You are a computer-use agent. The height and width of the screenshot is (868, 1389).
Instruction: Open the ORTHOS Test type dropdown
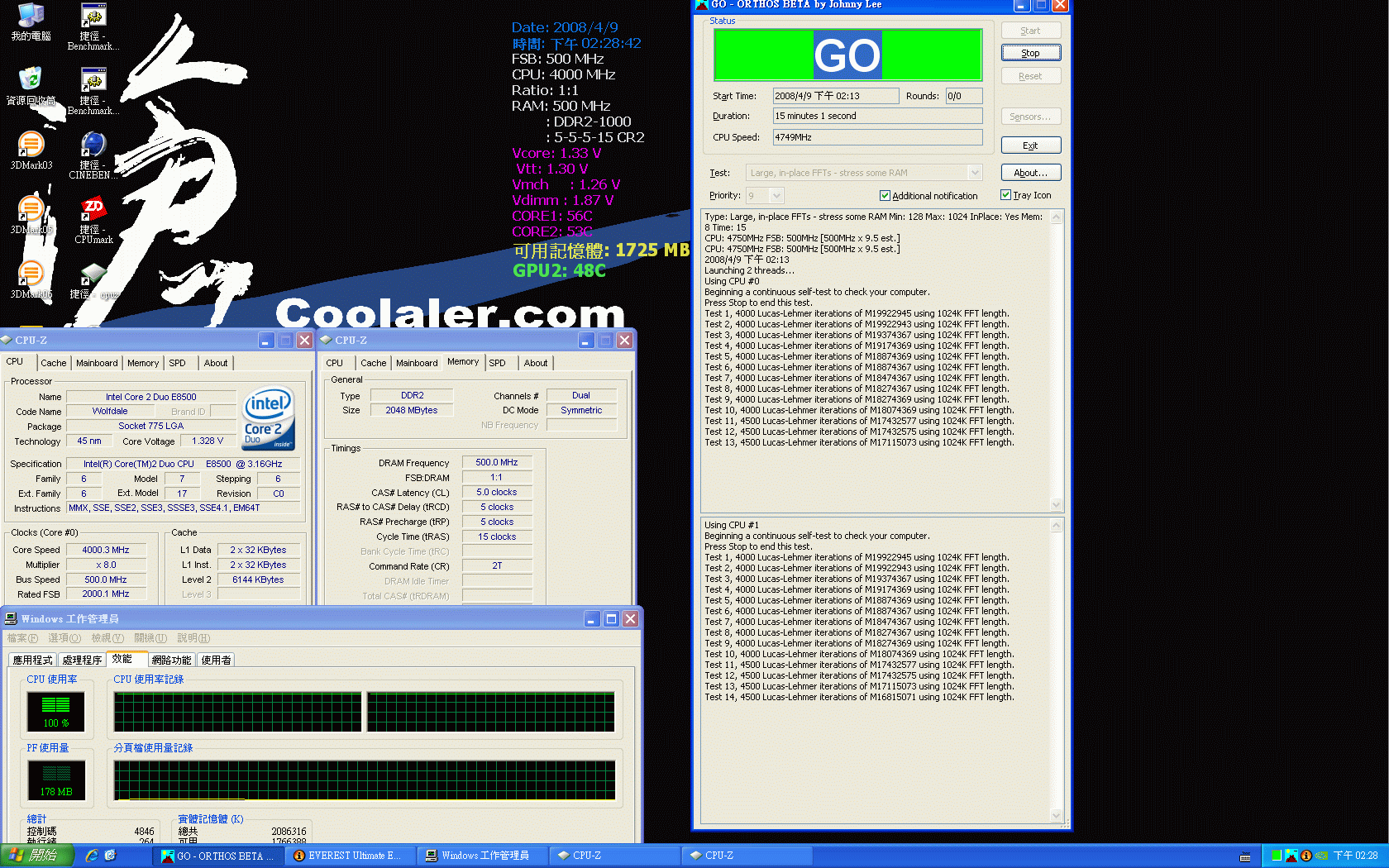[x=975, y=173]
